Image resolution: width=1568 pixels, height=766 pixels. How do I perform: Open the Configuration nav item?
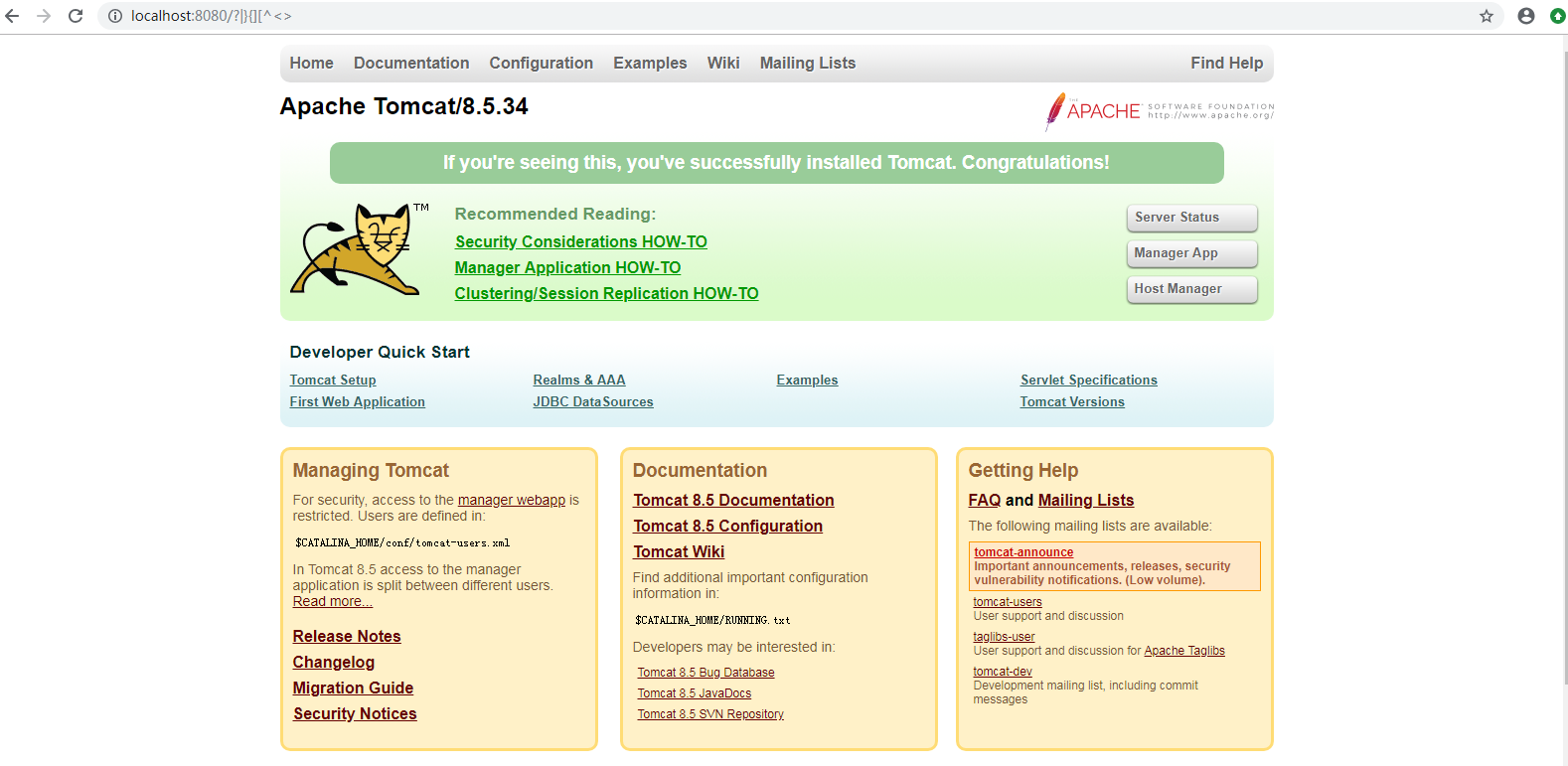[542, 63]
